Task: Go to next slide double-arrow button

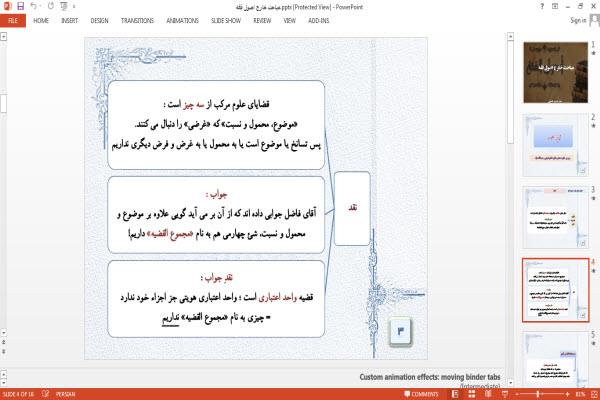Action: [x=3, y=351]
